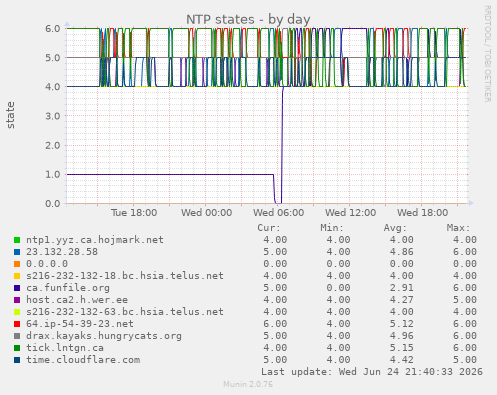Image resolution: width=497 pixels, height=395 pixels.
Task: Click the 5.0 y-axis tick label
Action: click(x=53, y=58)
